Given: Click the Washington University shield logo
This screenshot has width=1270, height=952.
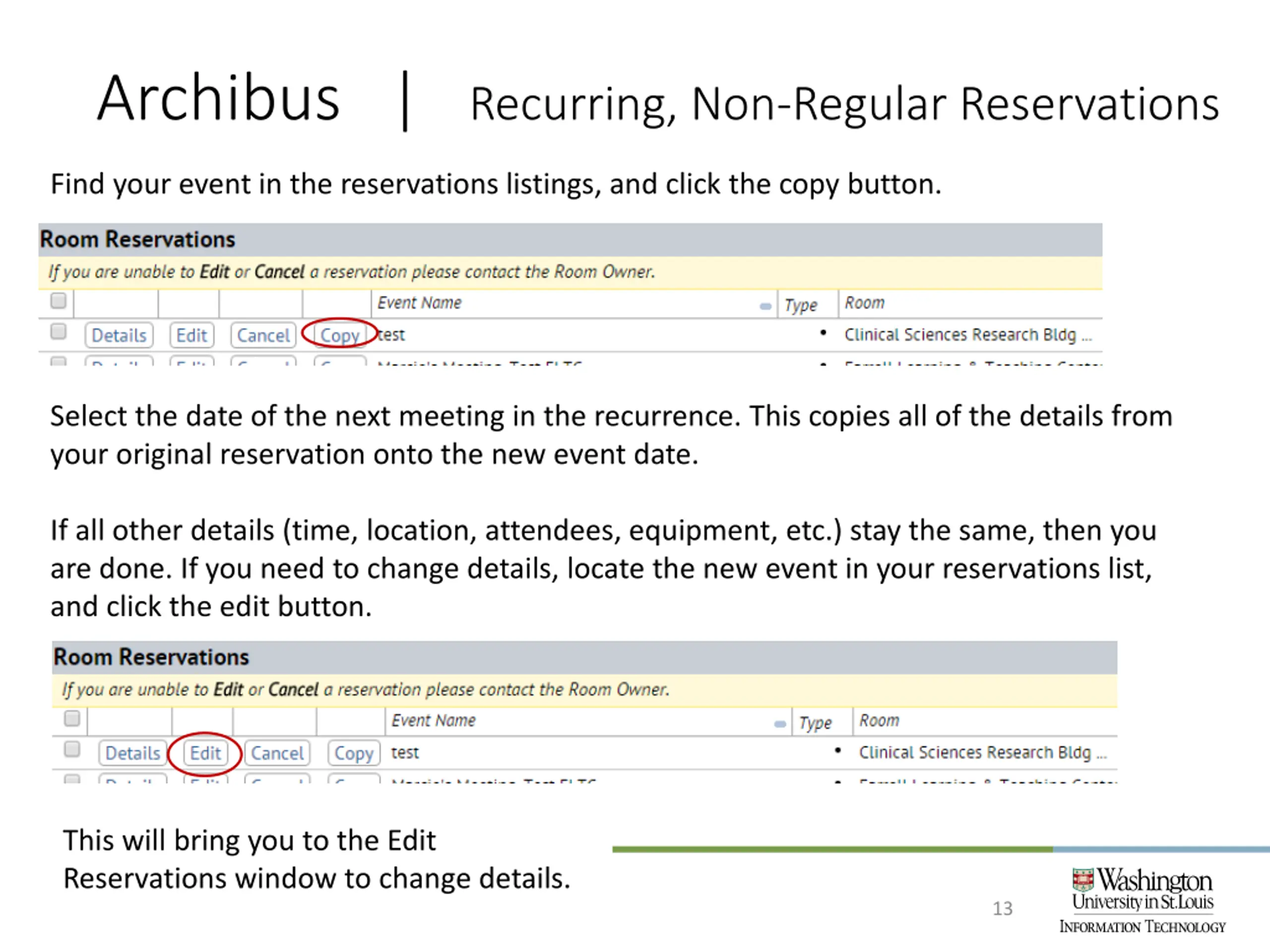Looking at the screenshot, I should pyautogui.click(x=1083, y=879).
